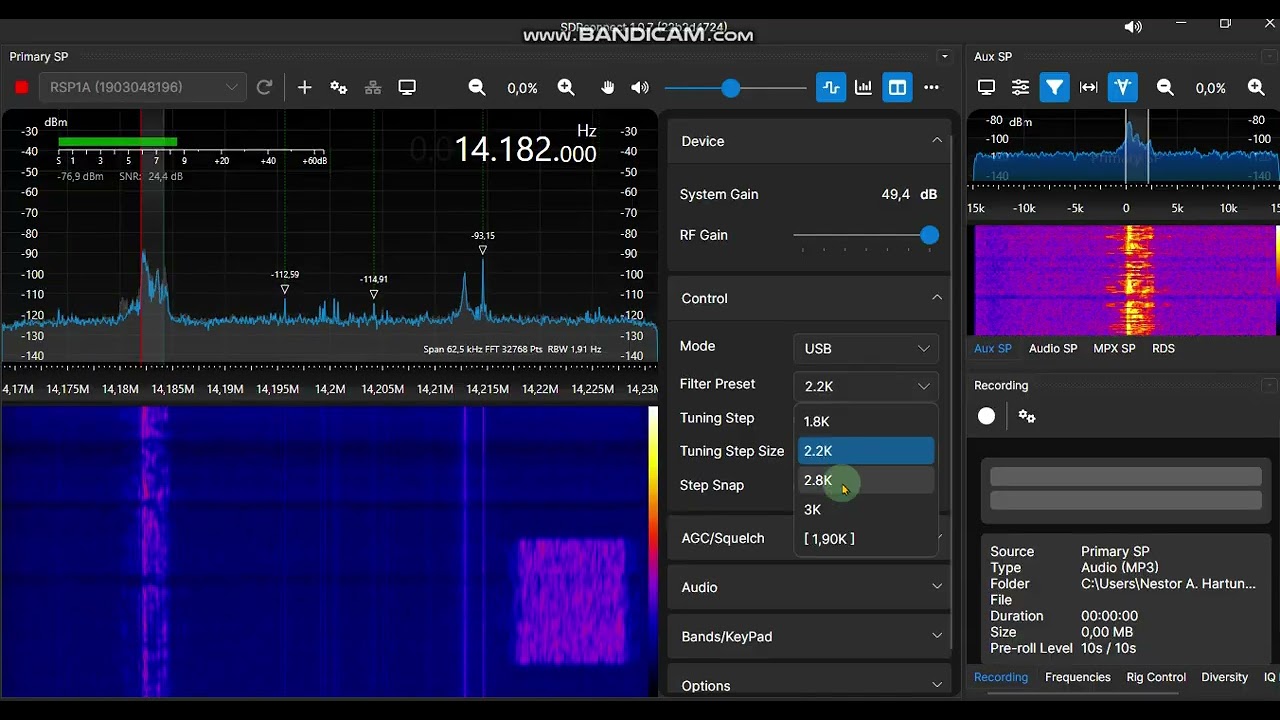Toggle the Aux SP center tuning marker button
The image size is (1280, 720).
click(1123, 88)
